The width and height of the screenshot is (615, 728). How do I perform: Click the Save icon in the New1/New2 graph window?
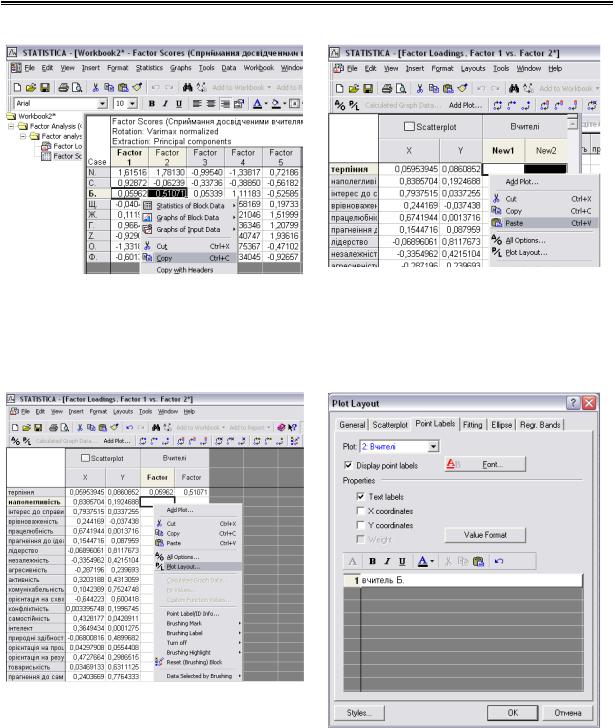368,88
